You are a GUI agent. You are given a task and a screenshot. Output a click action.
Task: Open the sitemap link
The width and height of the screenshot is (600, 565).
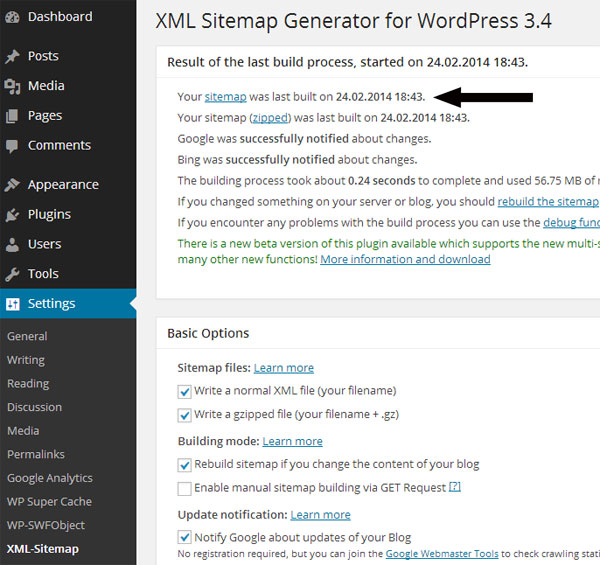click(225, 97)
